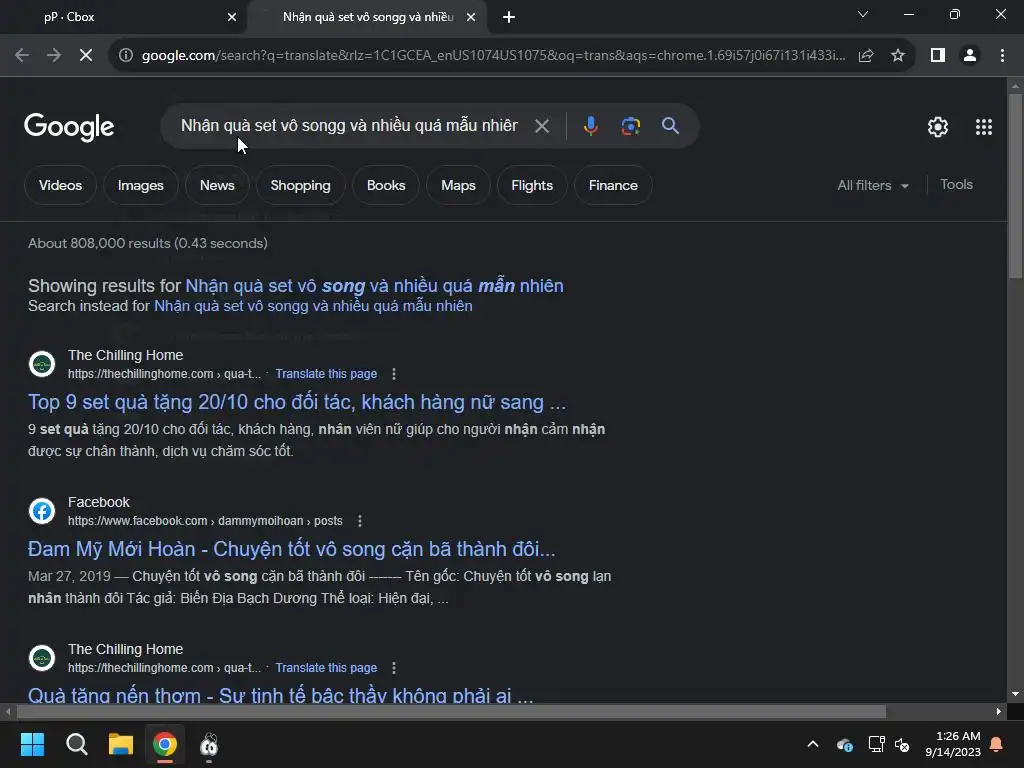Submit search with magnifier icon

[670, 126]
